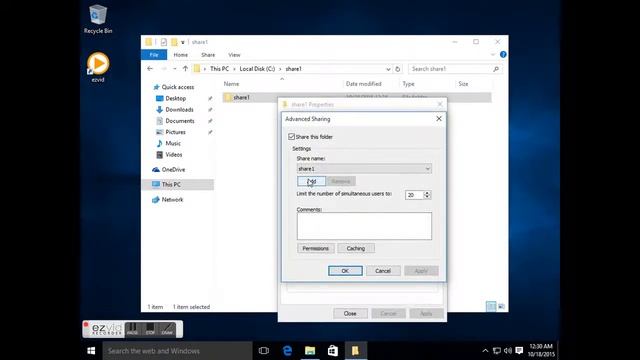Open the Home ribbon tab
Screen dimensions: 640x360
coord(180,55)
